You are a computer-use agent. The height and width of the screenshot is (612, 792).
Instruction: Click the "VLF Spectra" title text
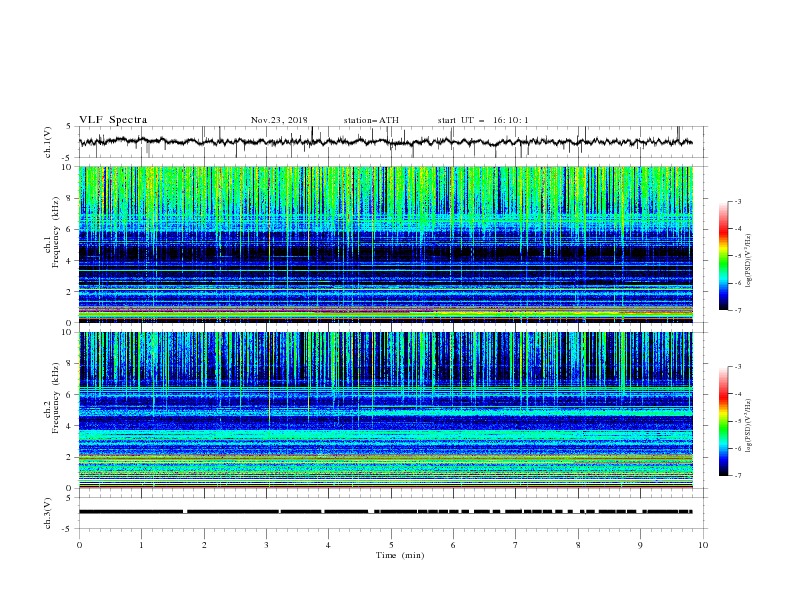click(x=113, y=120)
